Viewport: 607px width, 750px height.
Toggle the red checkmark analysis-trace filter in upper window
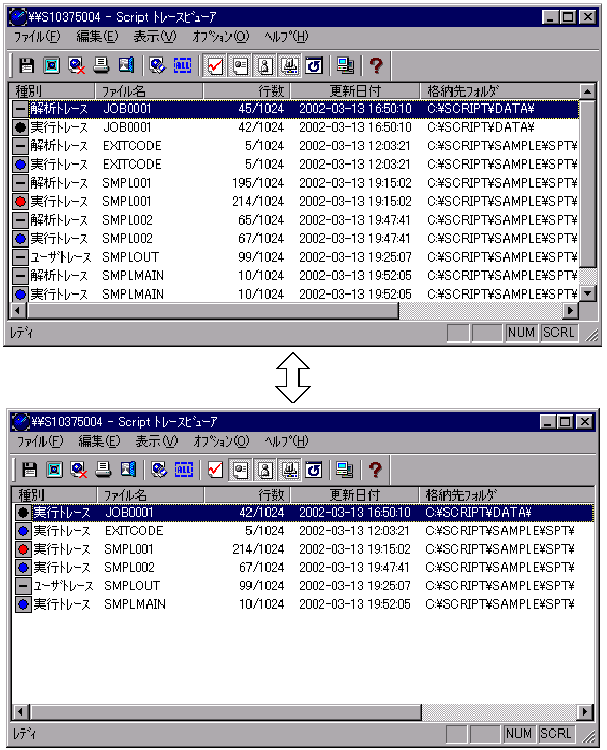click(215, 66)
